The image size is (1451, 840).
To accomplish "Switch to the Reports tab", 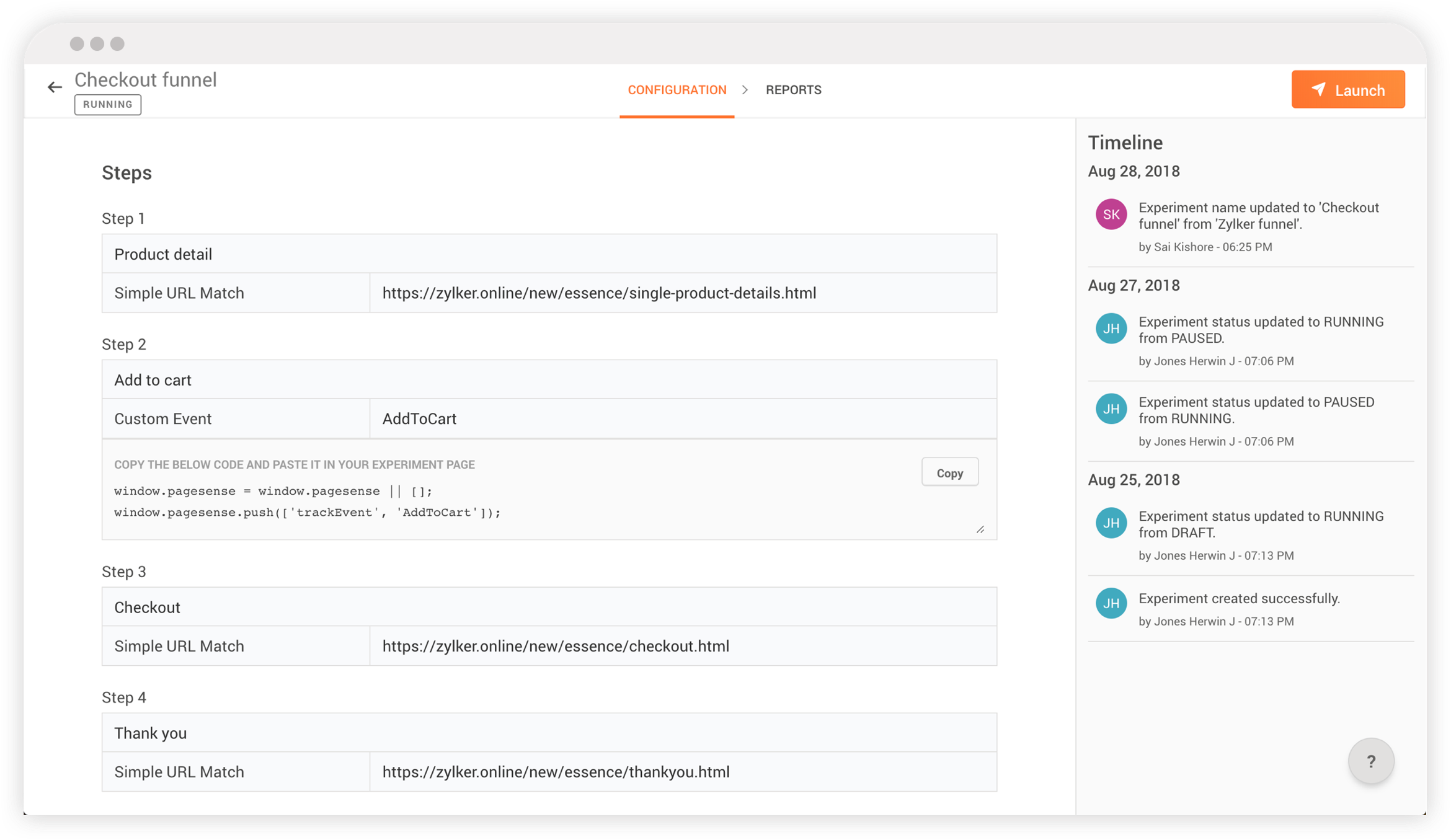I will coord(793,90).
